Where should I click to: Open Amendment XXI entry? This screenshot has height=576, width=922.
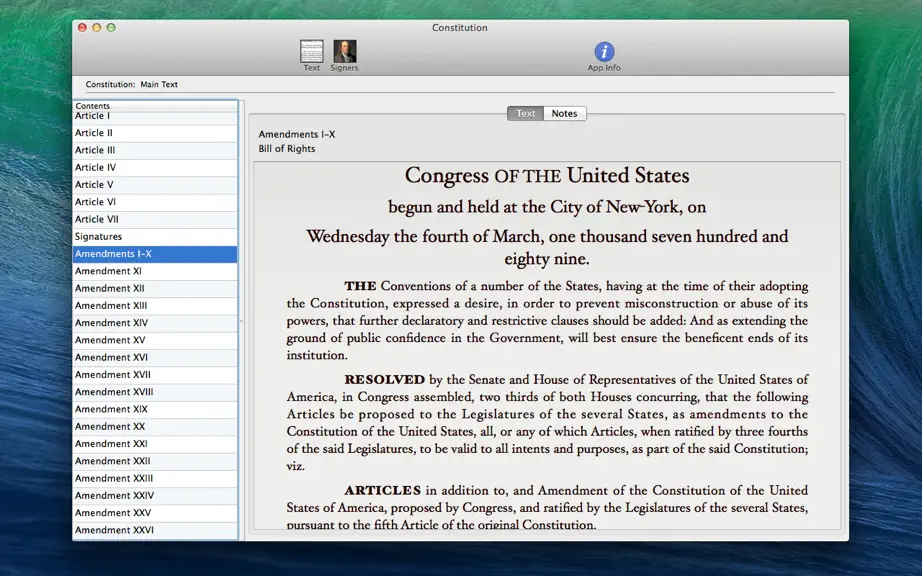tap(155, 444)
